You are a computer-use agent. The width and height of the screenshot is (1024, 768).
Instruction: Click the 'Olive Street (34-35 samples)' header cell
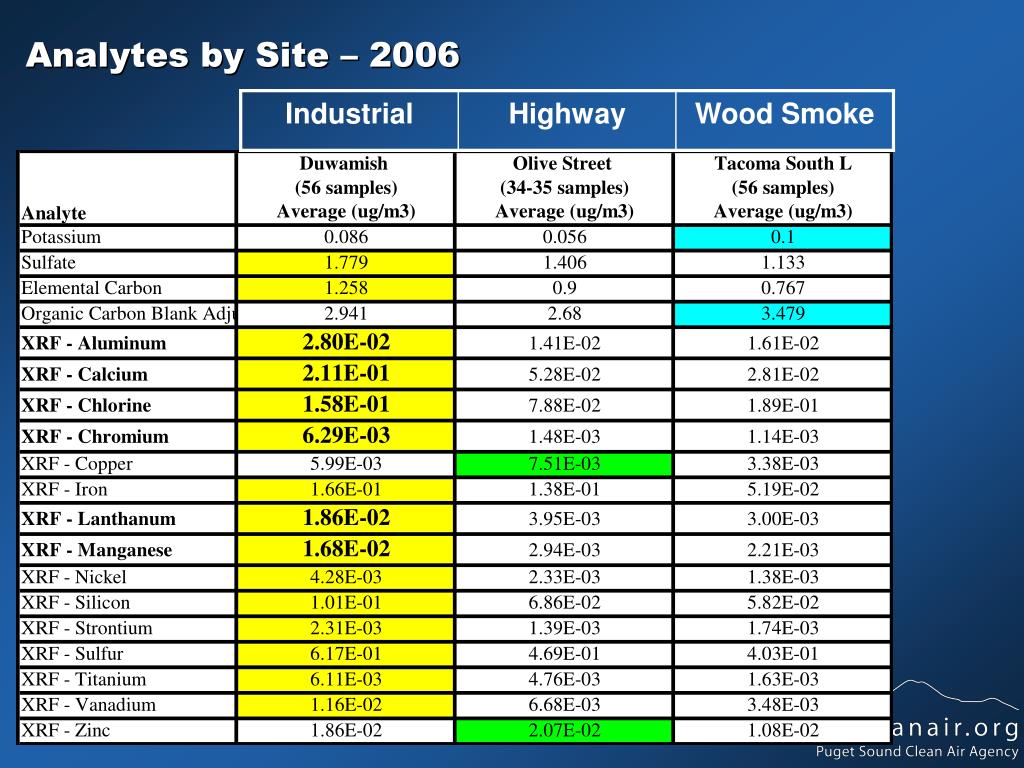(564, 189)
